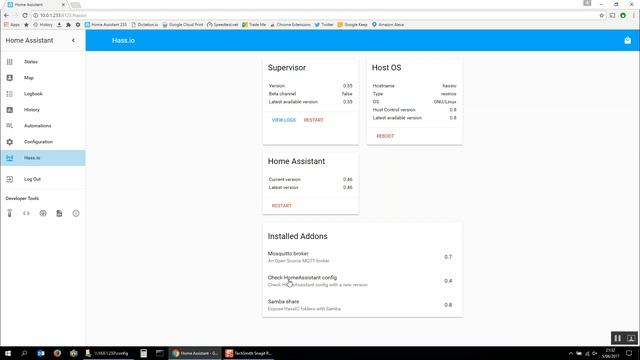This screenshot has width=640, height=360.
Task: Click RESTART in the Supervisor card
Action: click(313, 120)
